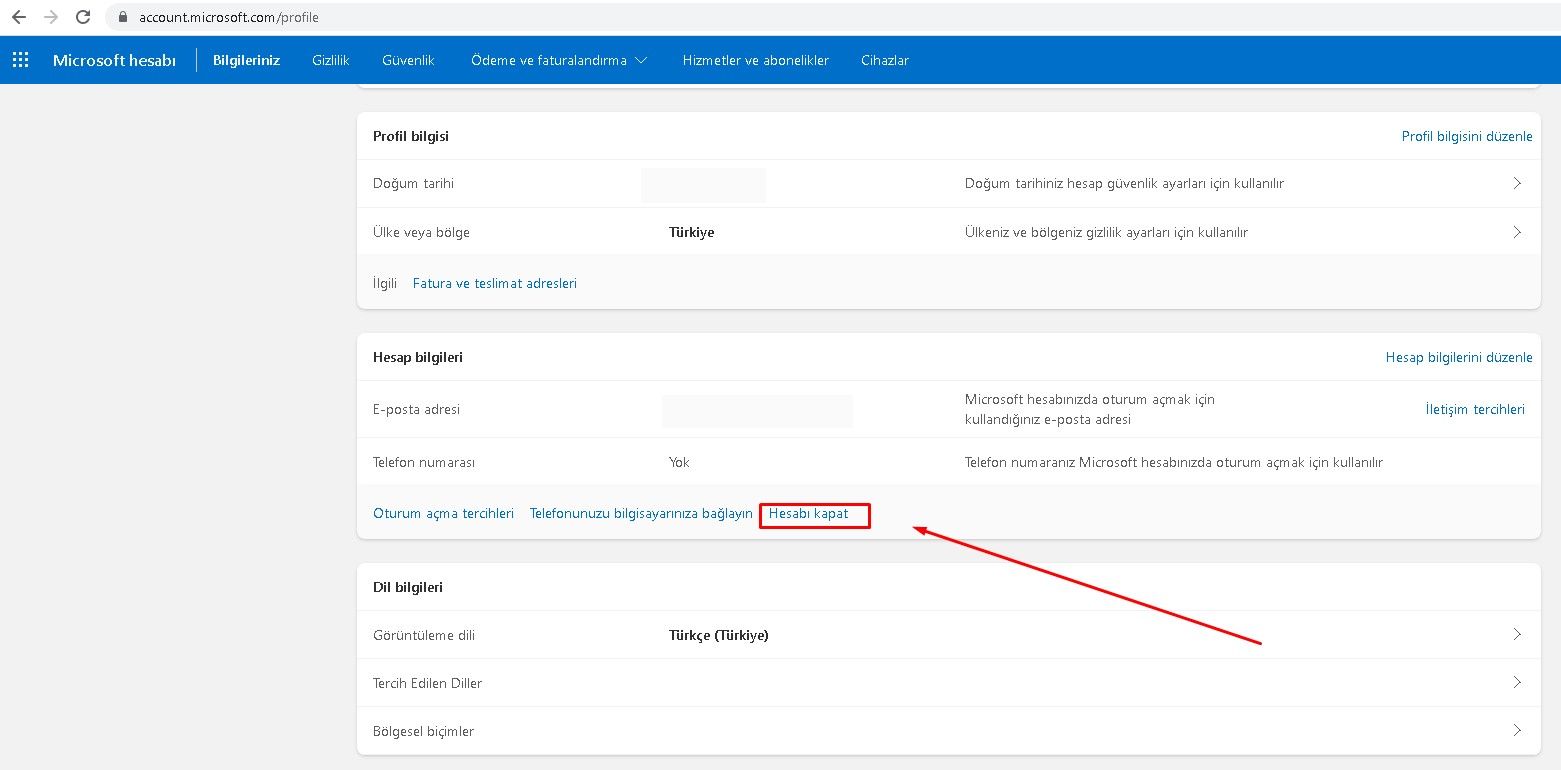Click Hesap bilgilerini düzenle

(1459, 357)
